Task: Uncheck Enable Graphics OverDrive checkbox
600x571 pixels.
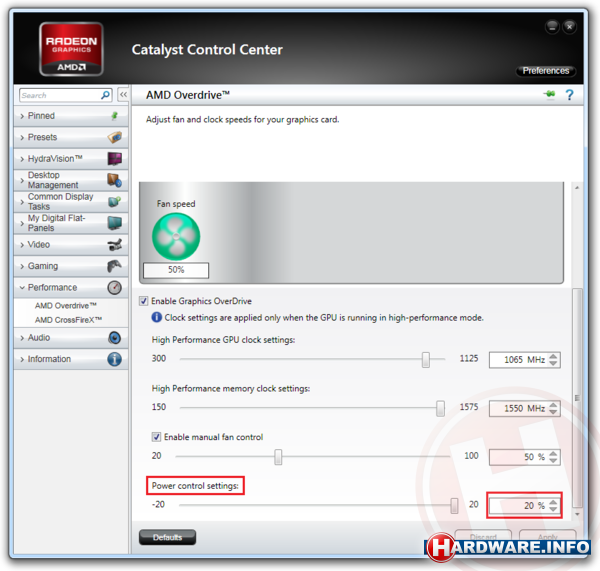Action: pyautogui.click(x=144, y=301)
